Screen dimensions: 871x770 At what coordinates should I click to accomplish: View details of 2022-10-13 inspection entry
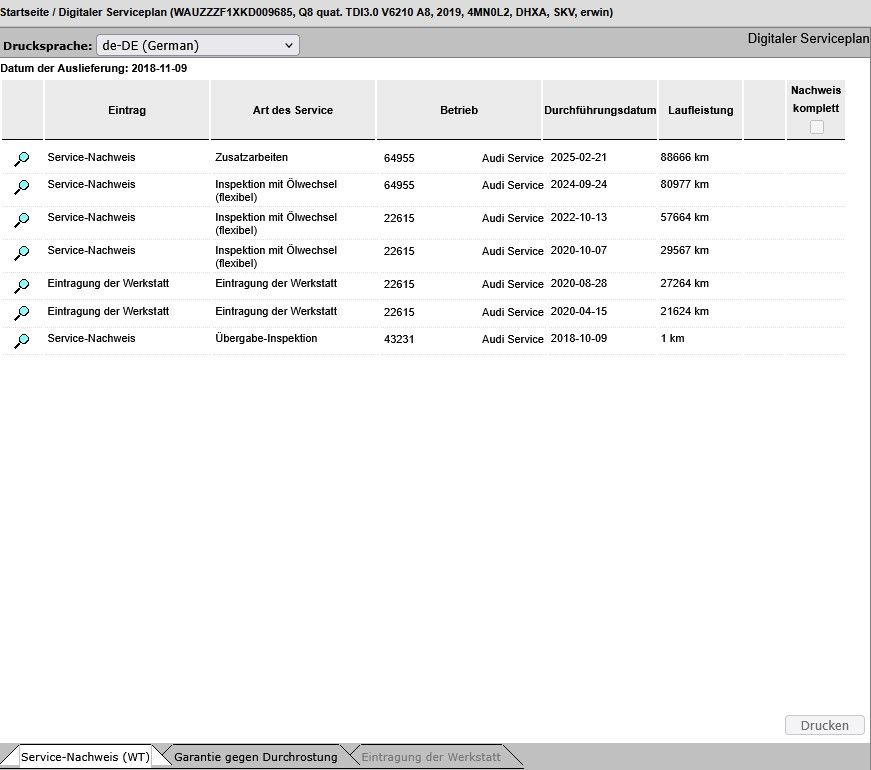pyautogui.click(x=22, y=219)
